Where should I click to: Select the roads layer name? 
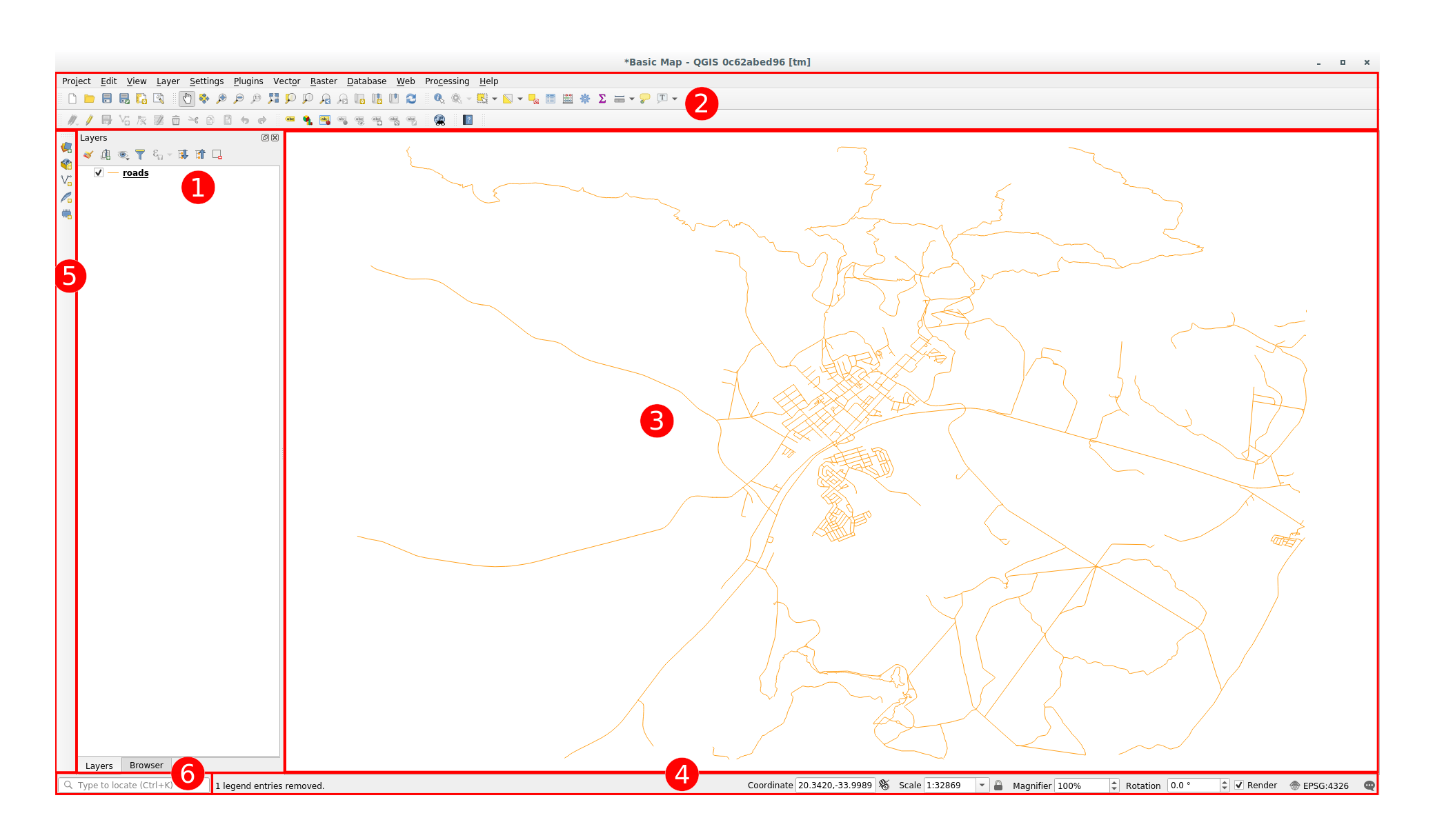[x=135, y=172]
